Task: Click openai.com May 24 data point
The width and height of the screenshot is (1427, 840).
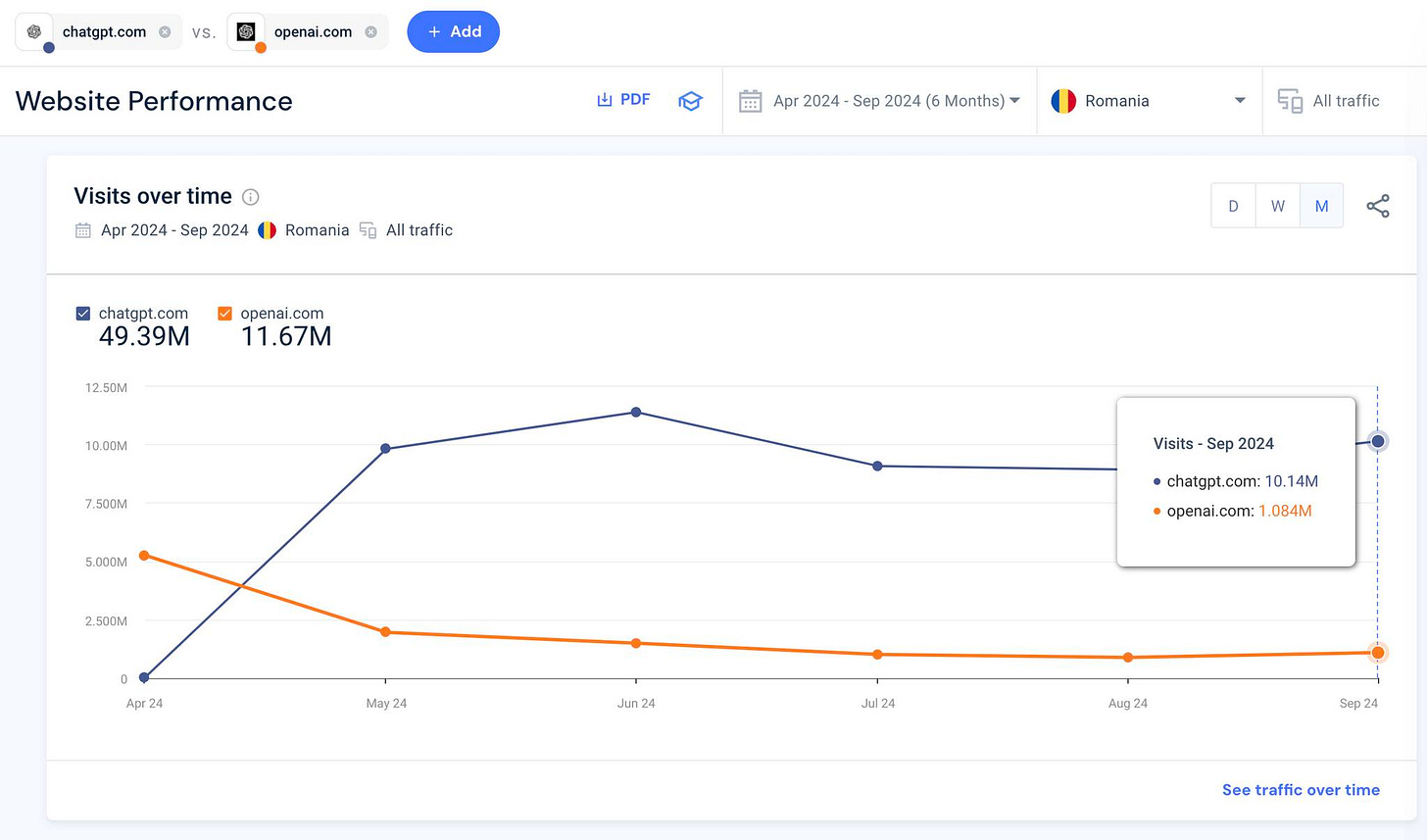Action: click(x=385, y=632)
